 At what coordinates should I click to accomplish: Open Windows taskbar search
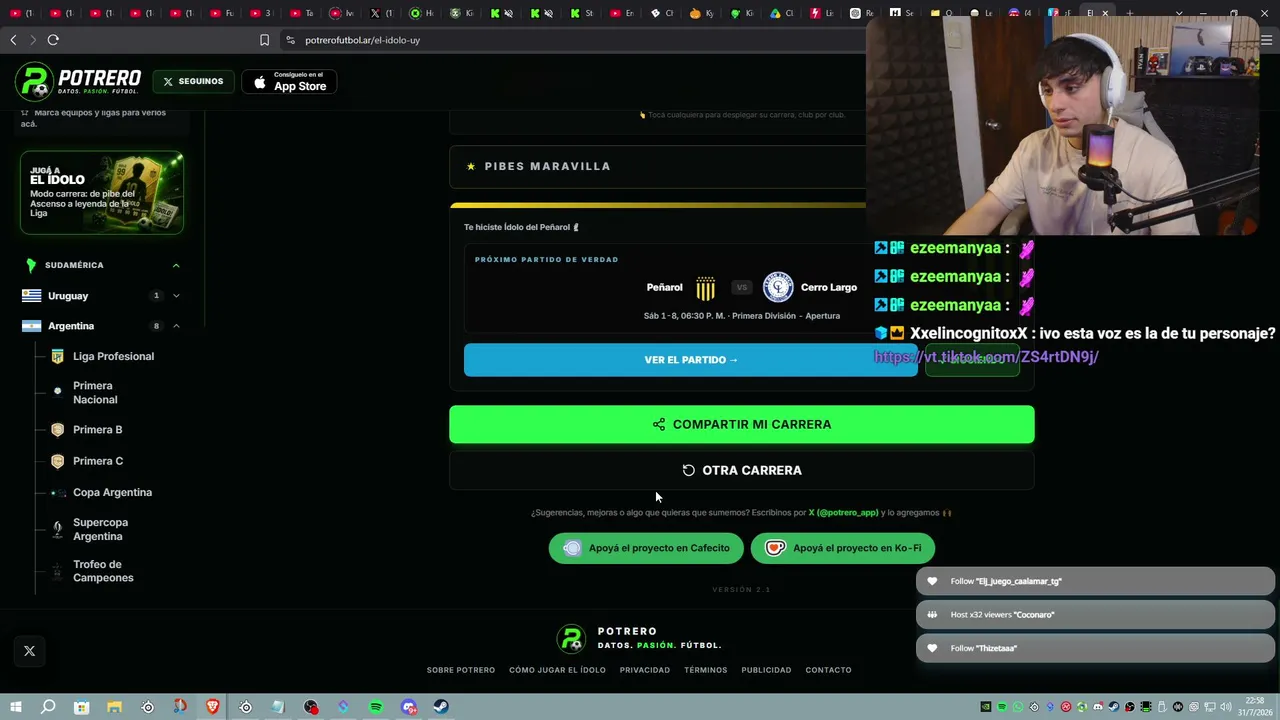click(48, 707)
